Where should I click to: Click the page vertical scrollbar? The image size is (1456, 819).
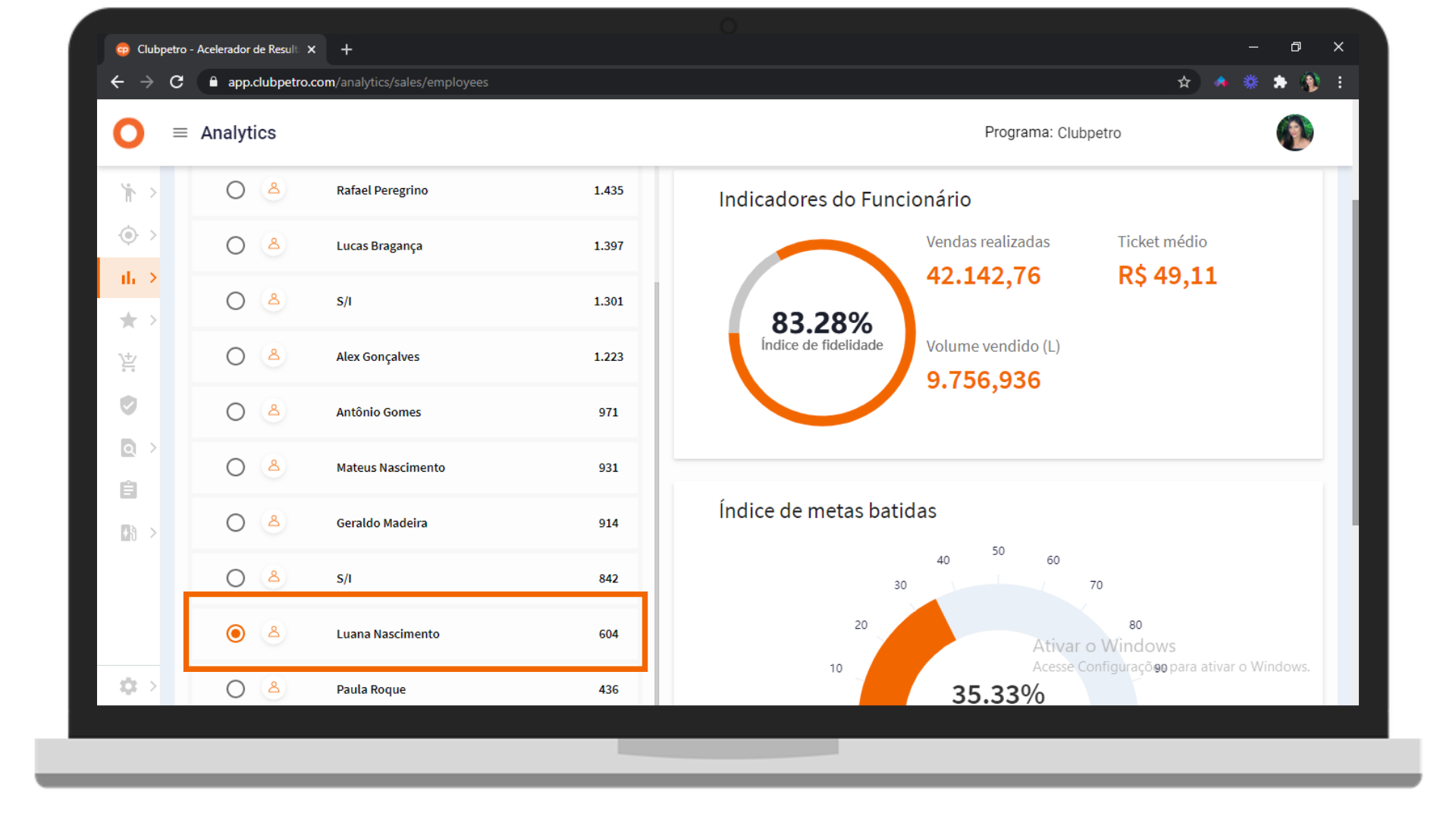tap(1354, 362)
